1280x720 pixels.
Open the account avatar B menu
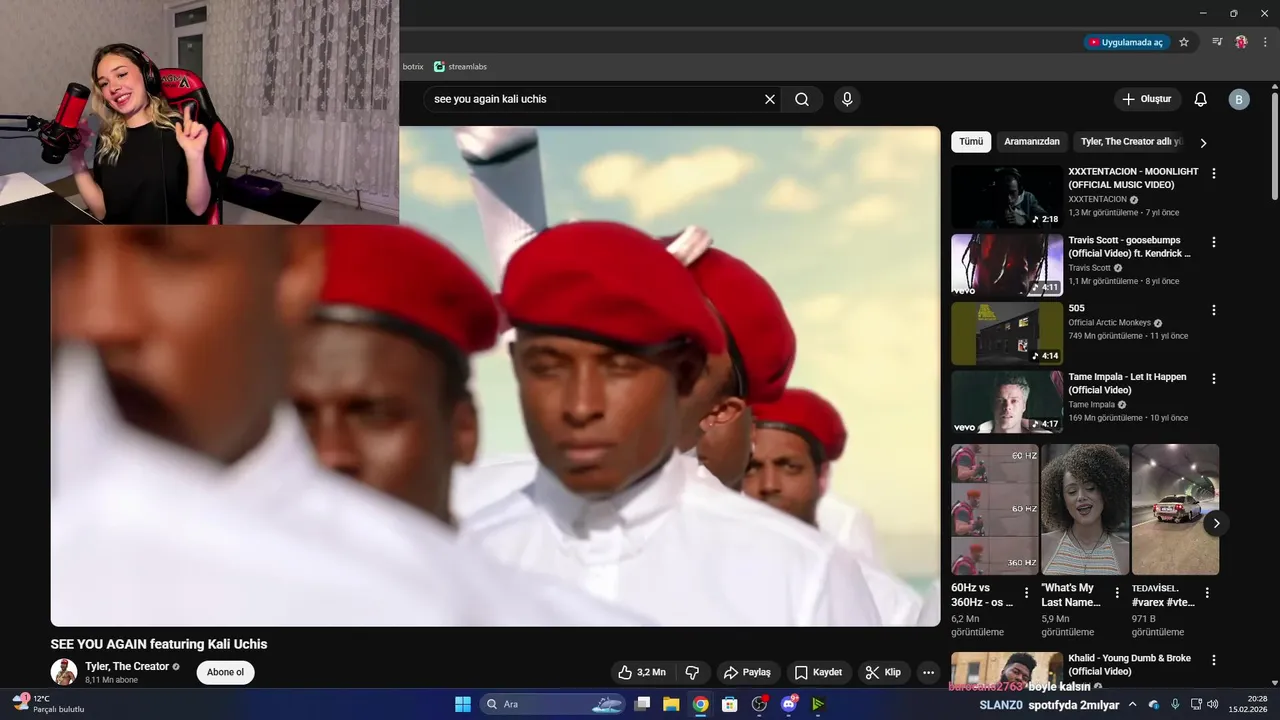tap(1239, 99)
